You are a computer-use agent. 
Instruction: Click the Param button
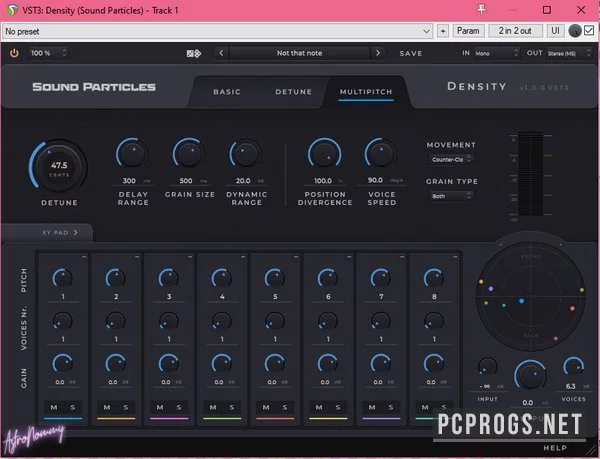point(468,31)
